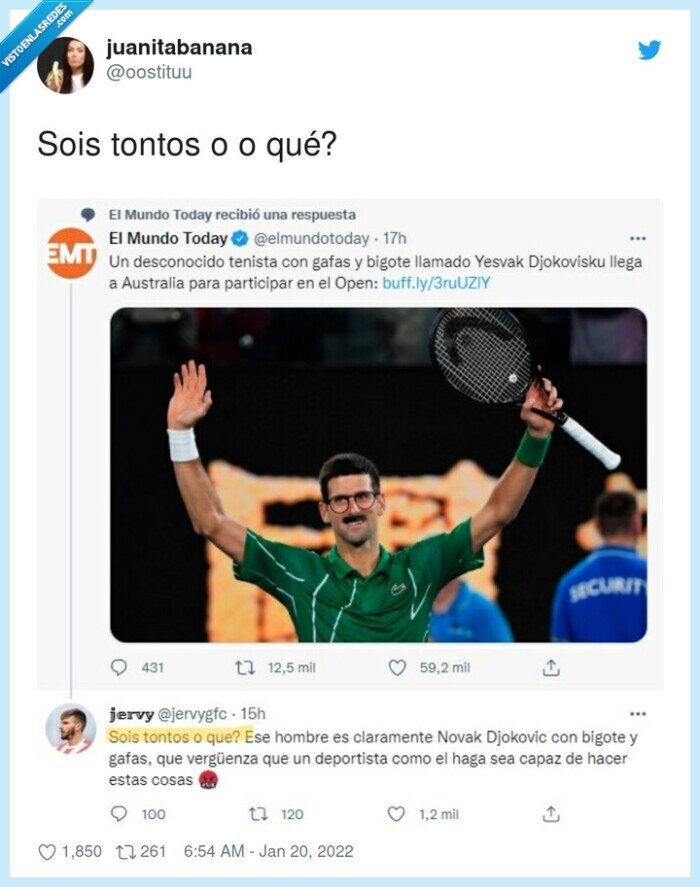
Task: Open the share icon on jervy's reply
Action: (551, 815)
